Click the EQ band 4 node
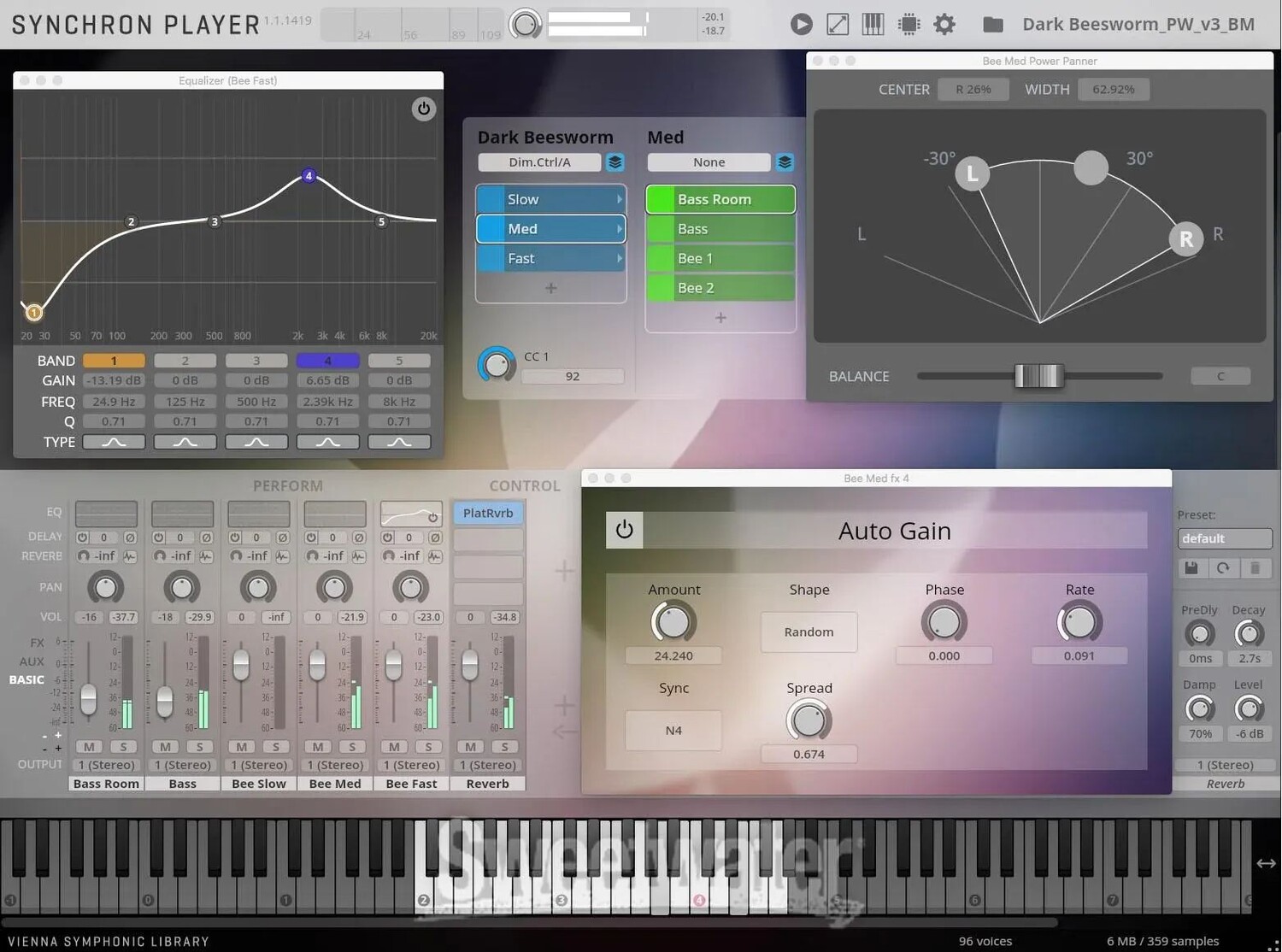This screenshot has height=952, width=1282. [x=309, y=176]
